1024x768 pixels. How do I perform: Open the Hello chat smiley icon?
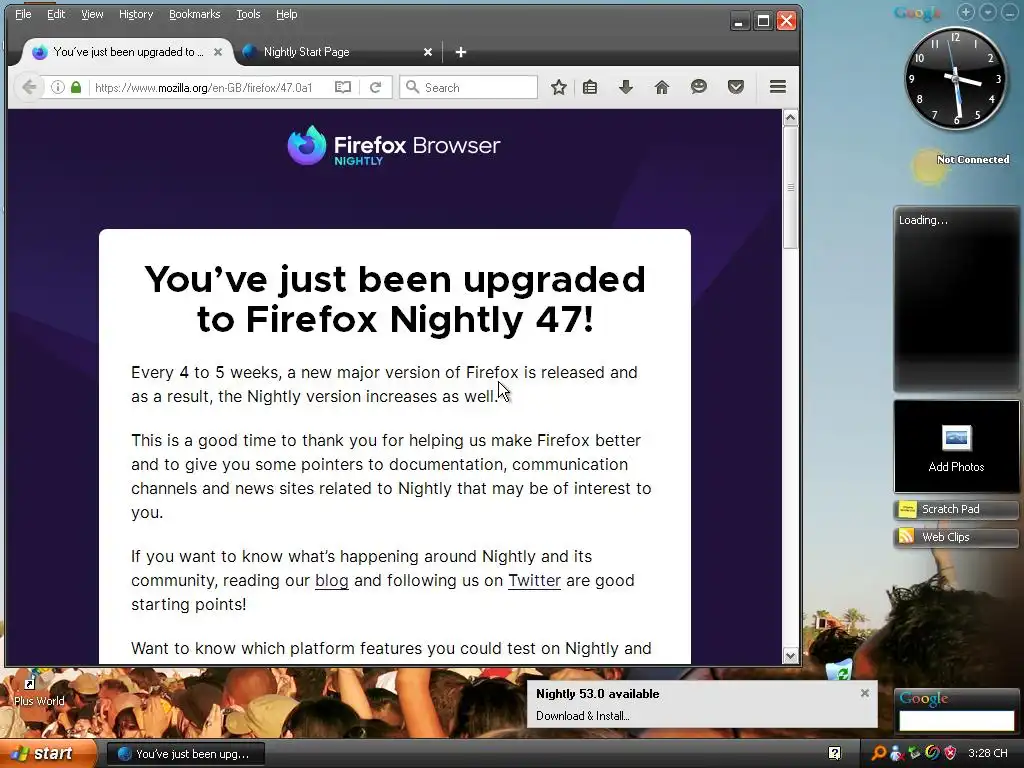pyautogui.click(x=699, y=87)
